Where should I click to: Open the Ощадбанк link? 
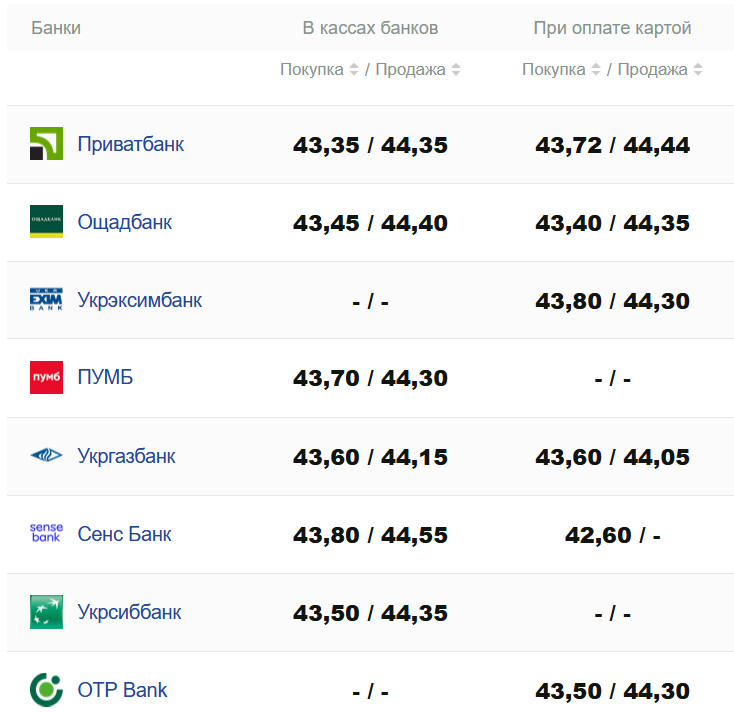click(124, 222)
